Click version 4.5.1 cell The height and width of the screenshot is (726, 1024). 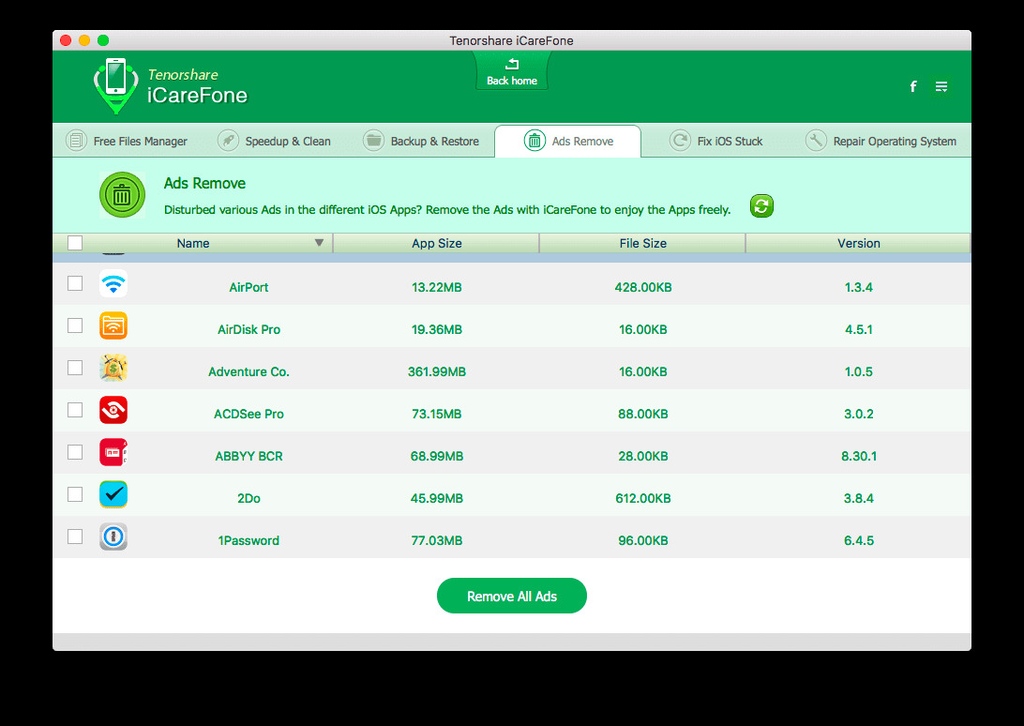[859, 330]
